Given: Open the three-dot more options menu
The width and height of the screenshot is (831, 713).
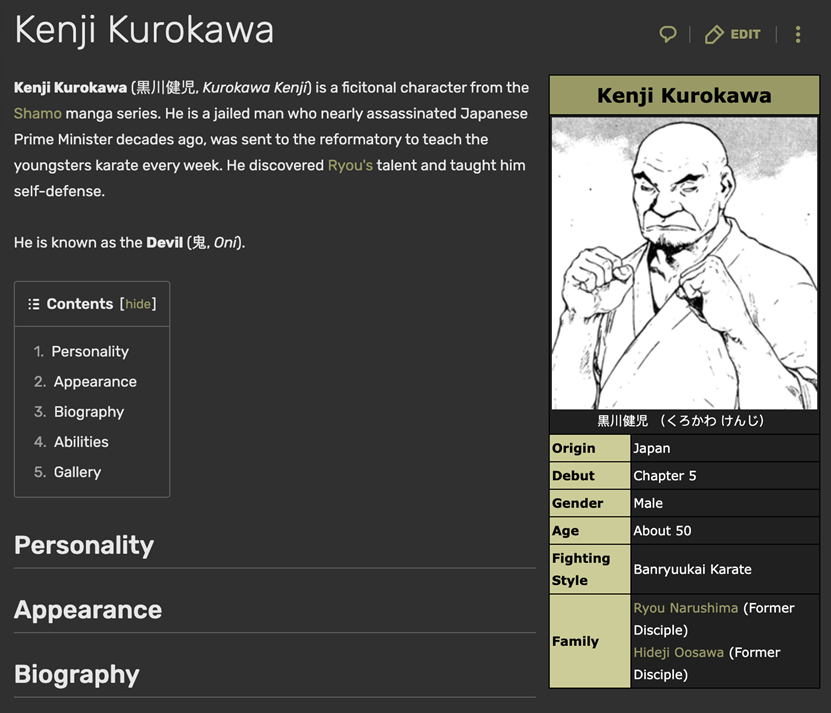Looking at the screenshot, I should pos(798,34).
